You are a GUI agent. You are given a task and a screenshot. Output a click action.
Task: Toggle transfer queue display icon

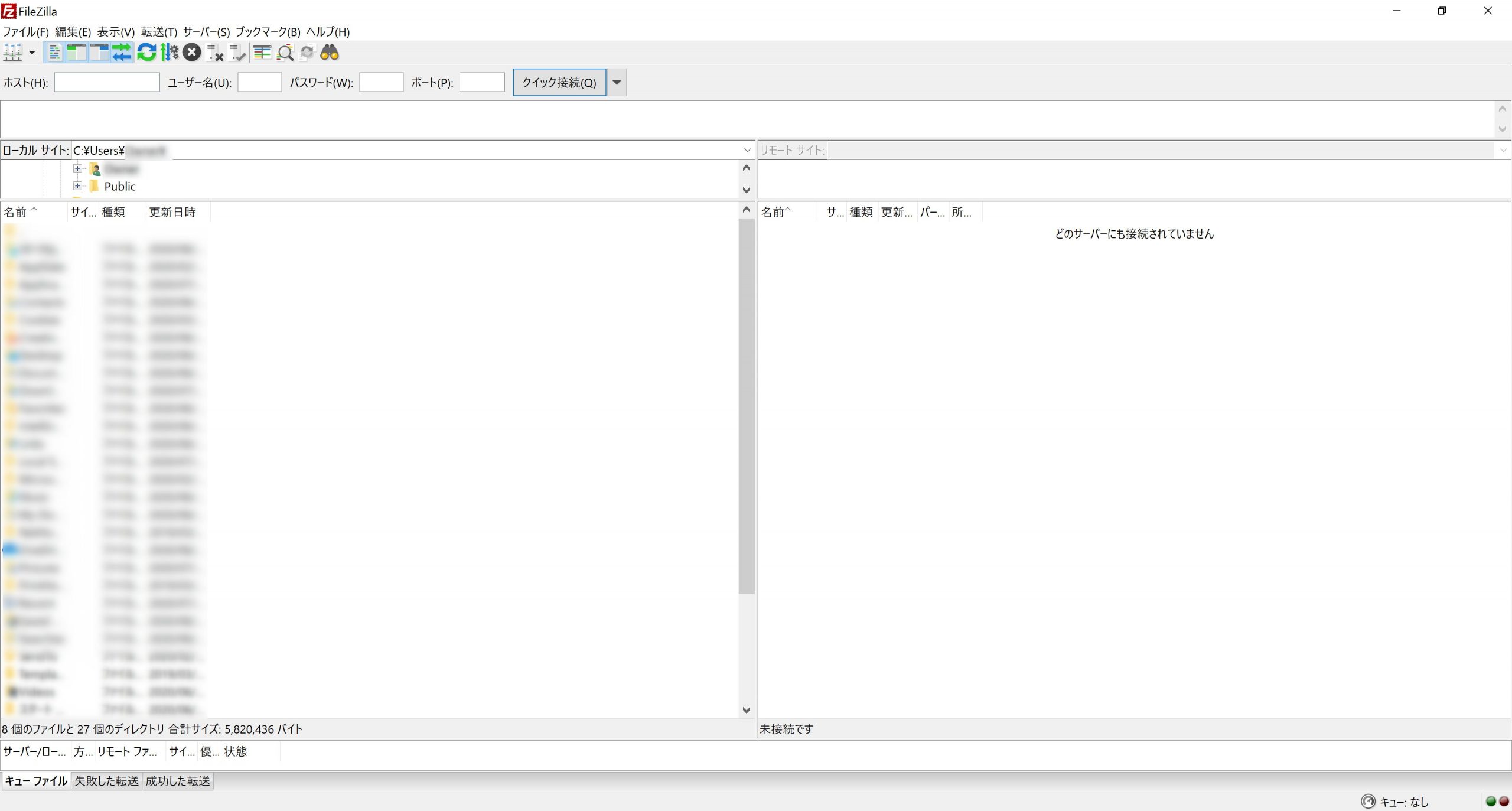[122, 53]
